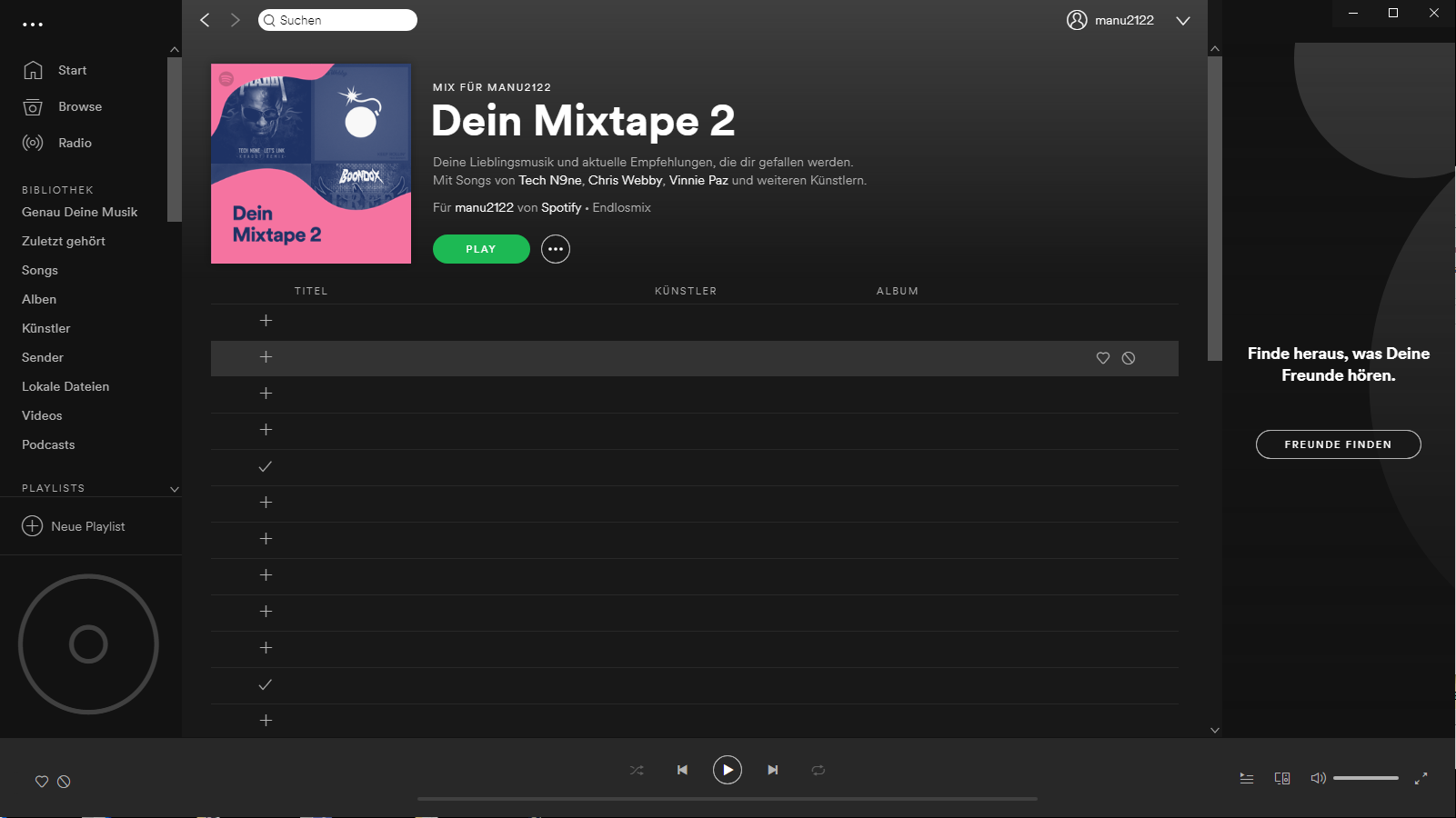Click the queue icon in the player bar

click(x=1247, y=778)
